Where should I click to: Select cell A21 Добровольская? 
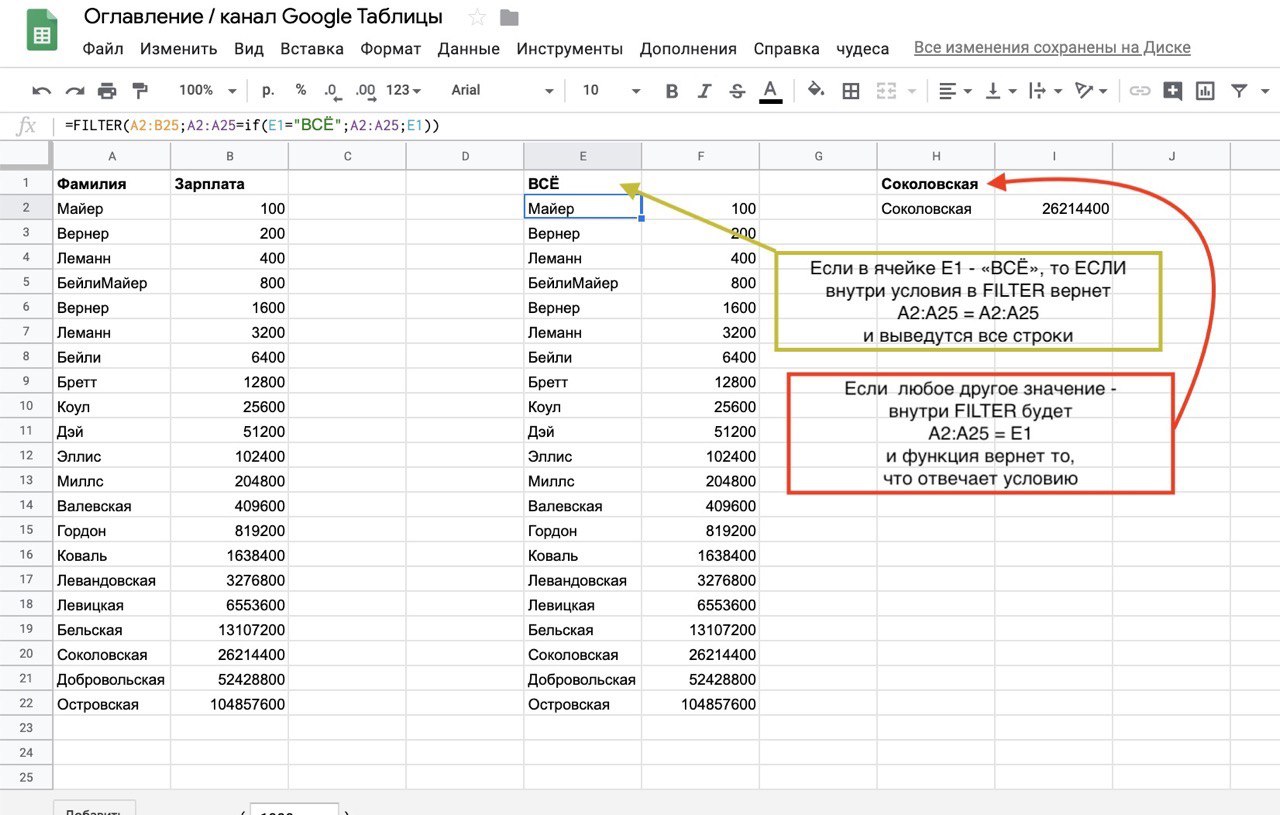112,680
